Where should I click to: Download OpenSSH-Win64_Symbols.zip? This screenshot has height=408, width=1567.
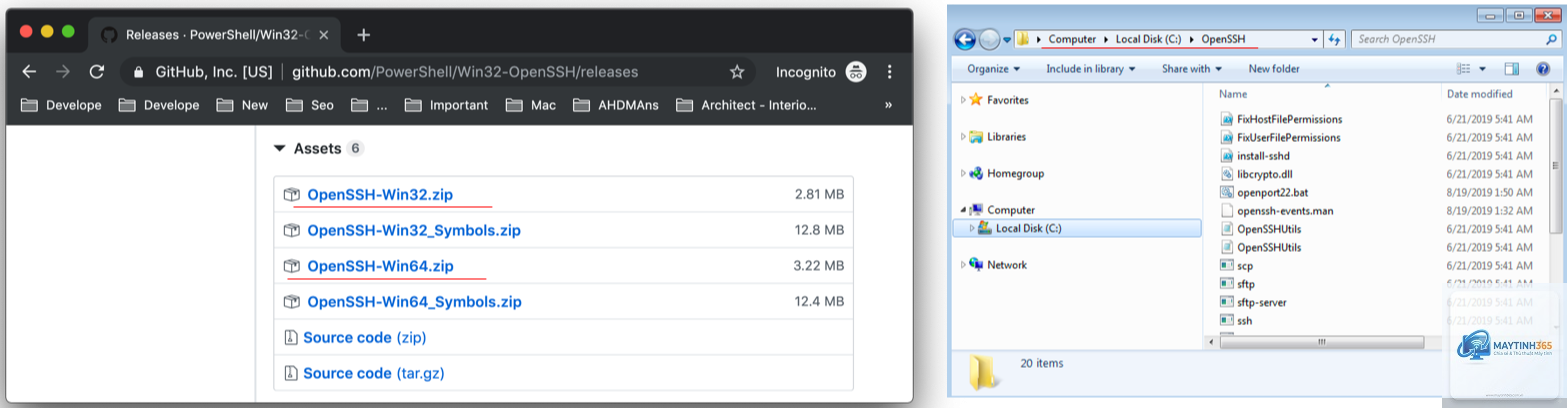pyautogui.click(x=414, y=302)
